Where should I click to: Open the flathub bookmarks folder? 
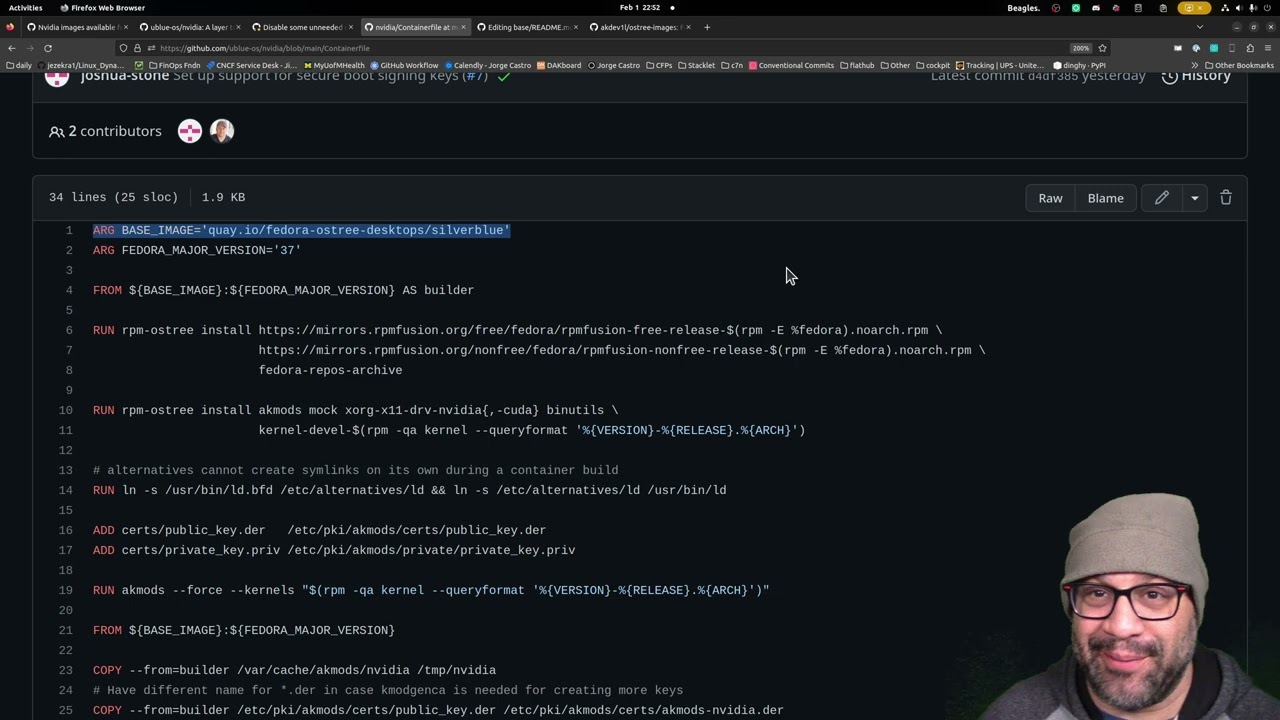[857, 66]
